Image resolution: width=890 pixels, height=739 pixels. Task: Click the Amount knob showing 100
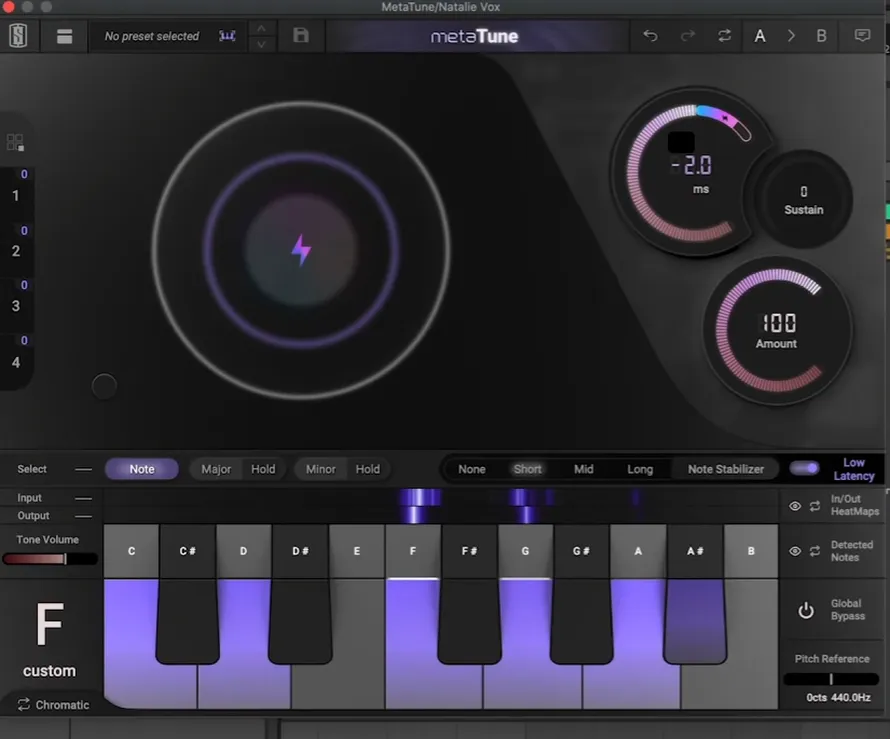click(x=778, y=330)
